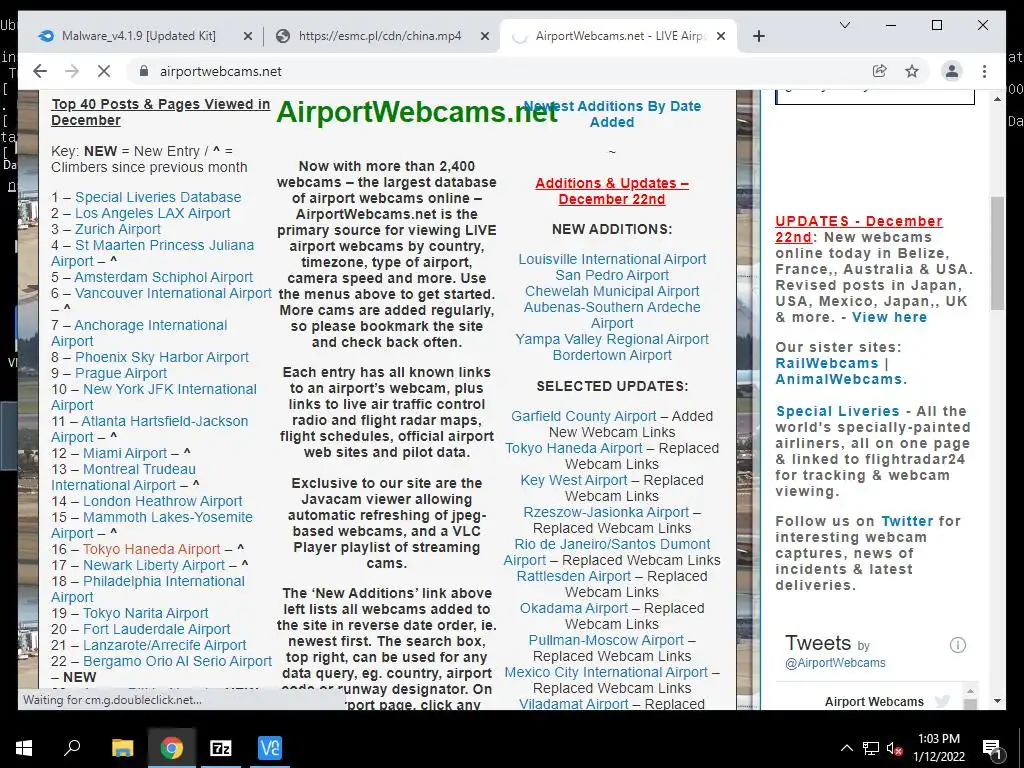This screenshot has height=768, width=1024.
Task: Open Garfield County Airport link
Action: 584,416
